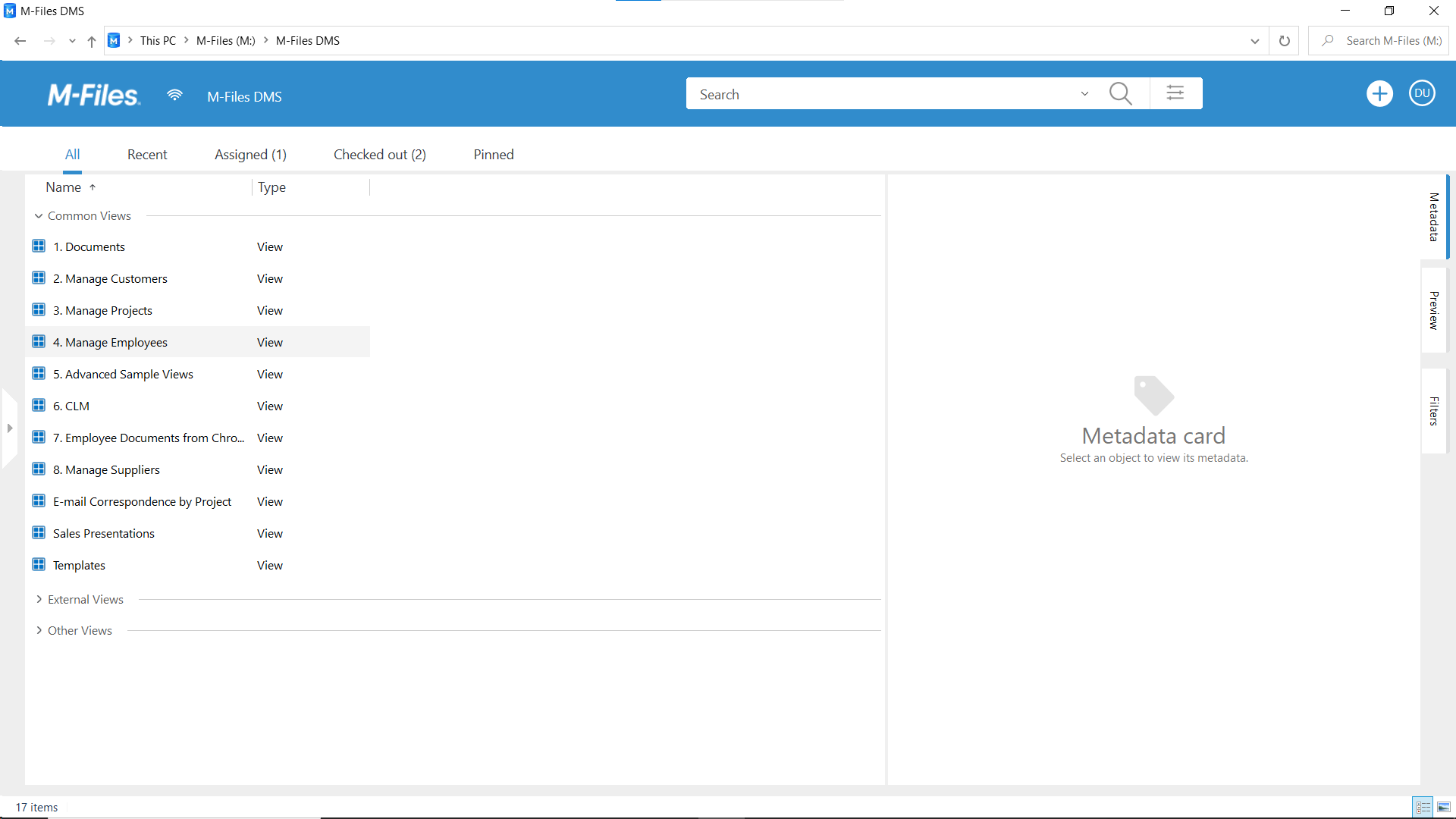This screenshot has height=819, width=1456.
Task: Click the Templates view icon
Action: pyautogui.click(x=39, y=564)
